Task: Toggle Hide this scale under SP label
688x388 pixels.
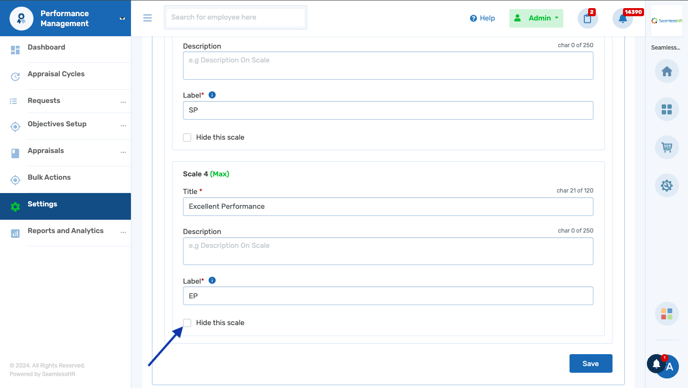Action: click(x=187, y=137)
